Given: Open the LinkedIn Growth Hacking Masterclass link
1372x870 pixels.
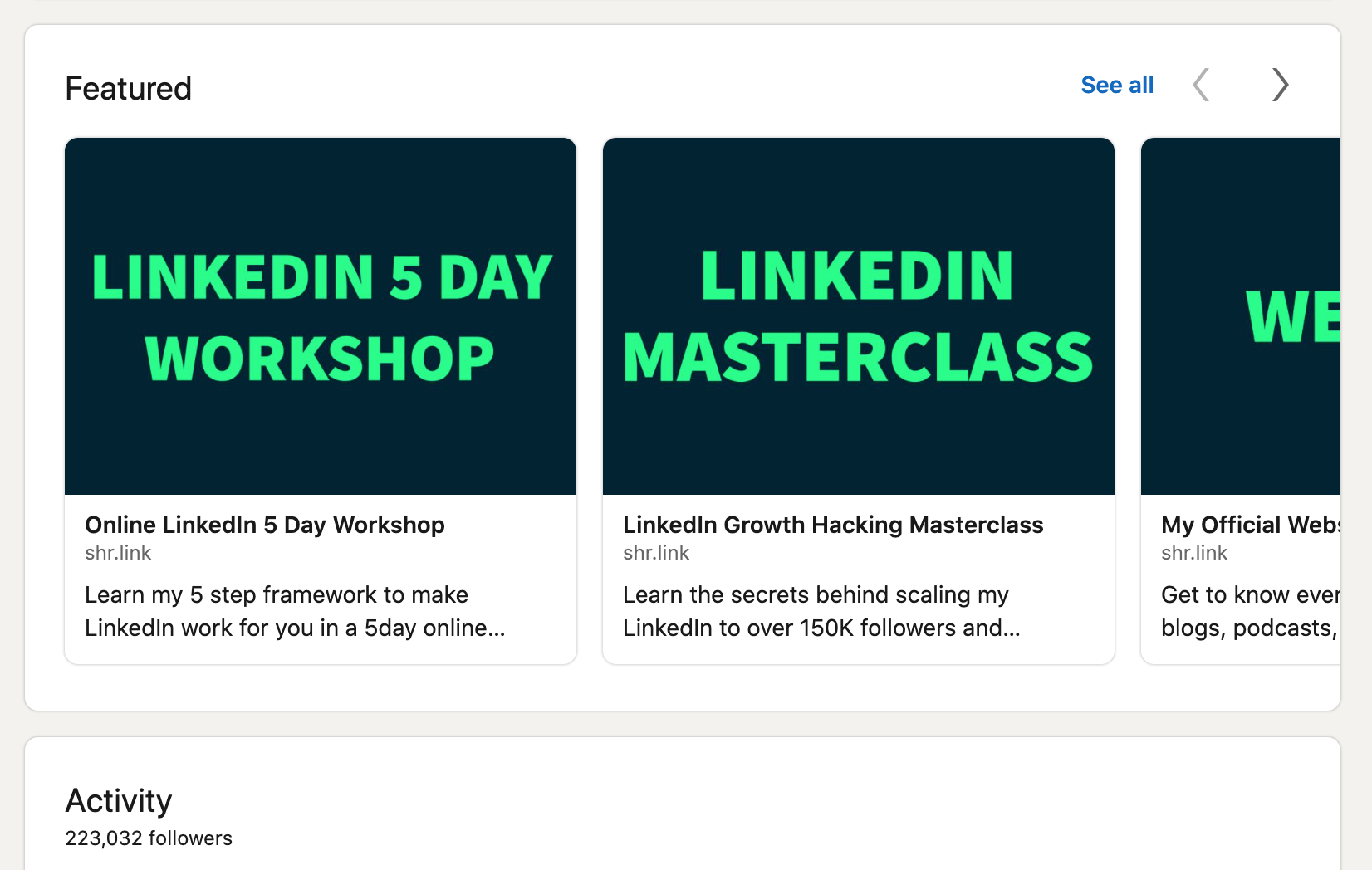Looking at the screenshot, I should [x=833, y=525].
